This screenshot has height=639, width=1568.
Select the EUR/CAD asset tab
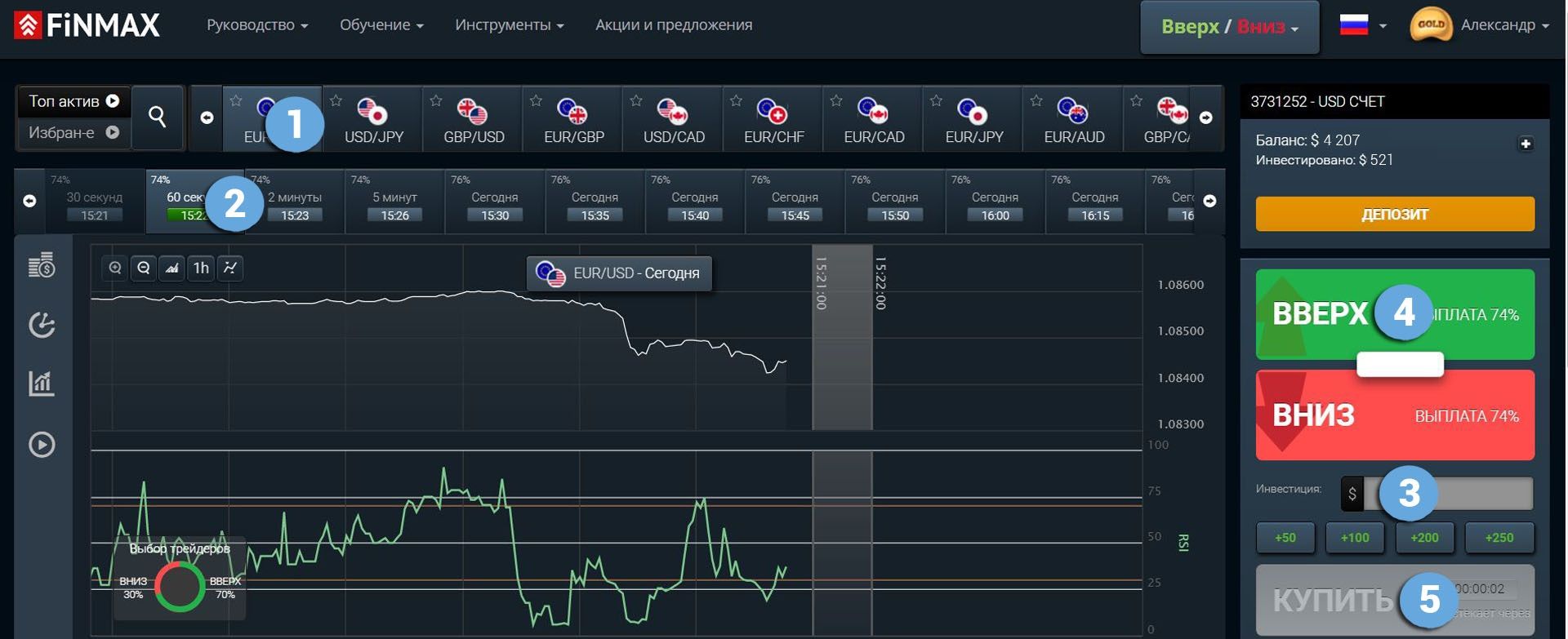pyautogui.click(x=874, y=119)
